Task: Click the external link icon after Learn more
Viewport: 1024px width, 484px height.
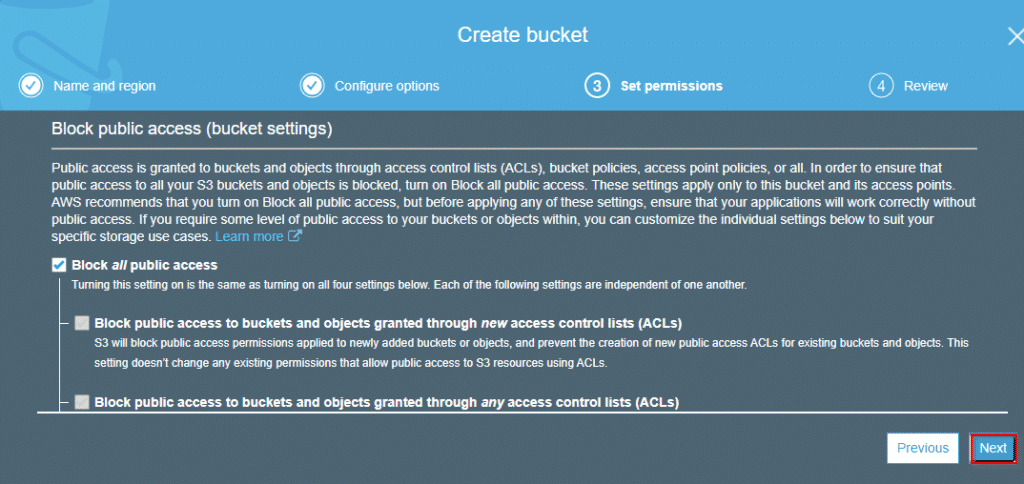Action: tap(295, 236)
